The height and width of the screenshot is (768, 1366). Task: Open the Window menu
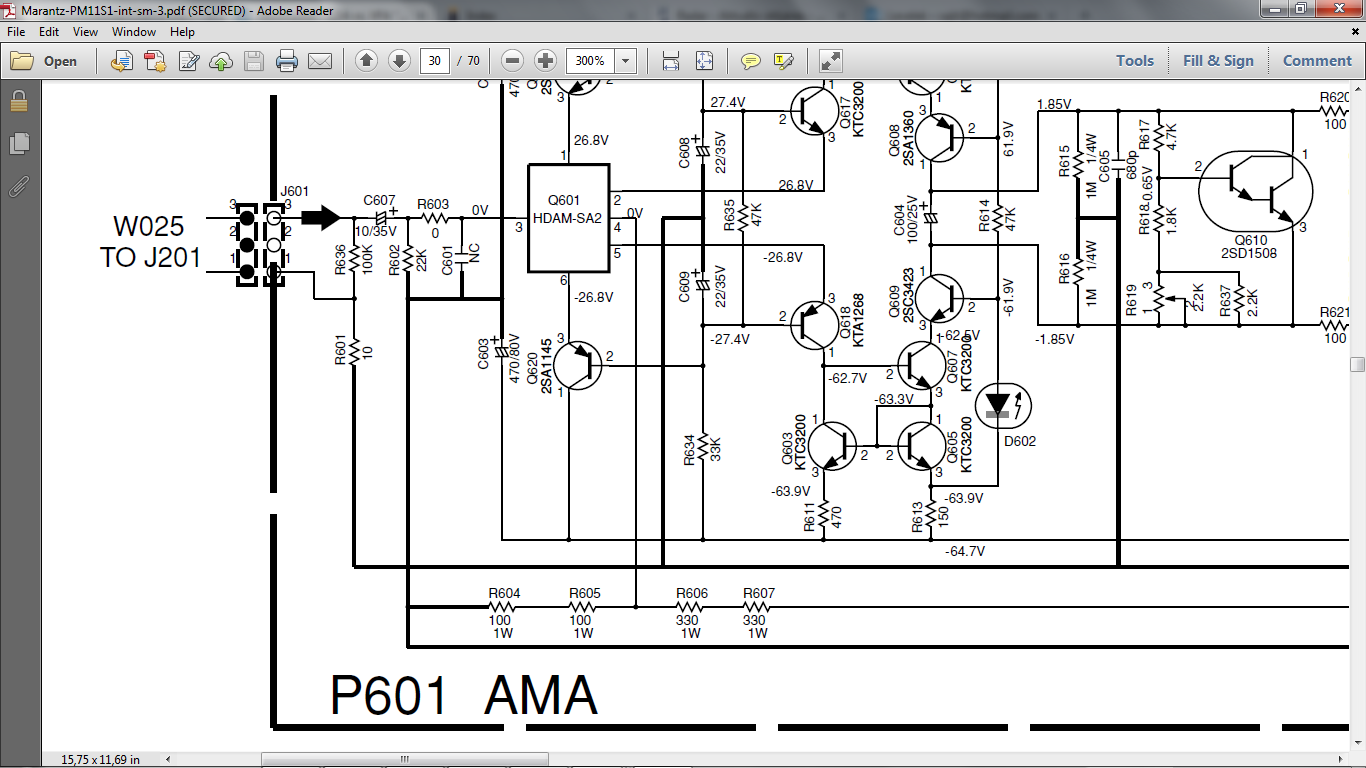(134, 32)
